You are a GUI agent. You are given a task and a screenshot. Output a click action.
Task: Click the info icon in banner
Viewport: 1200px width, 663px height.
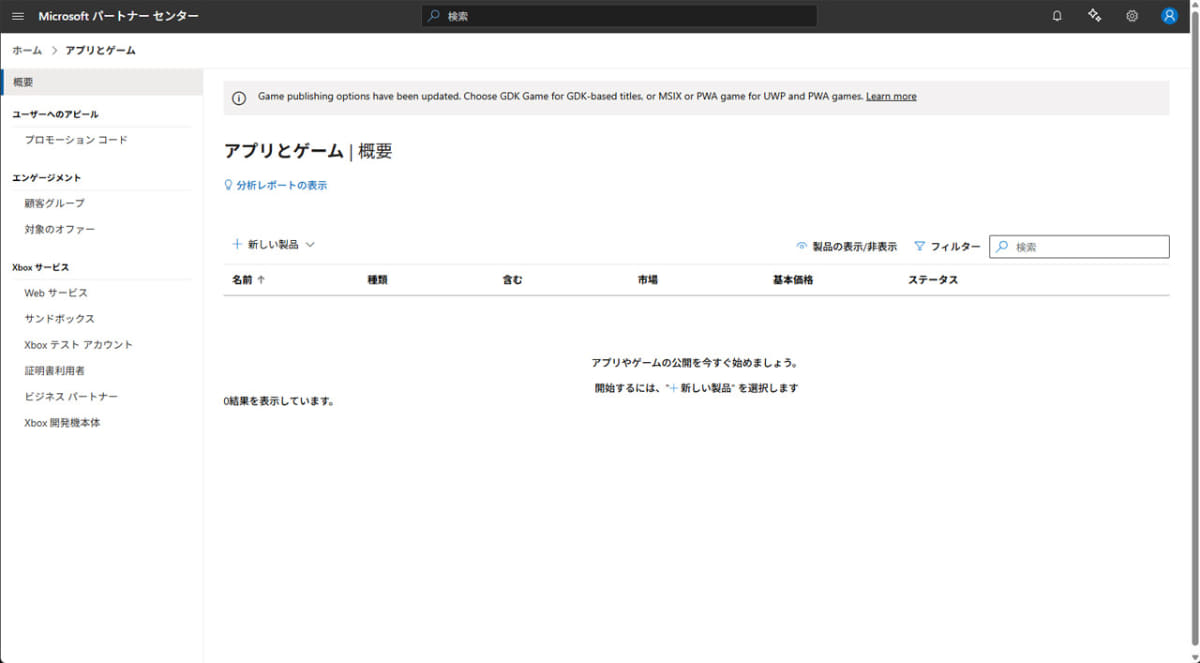[239, 97]
